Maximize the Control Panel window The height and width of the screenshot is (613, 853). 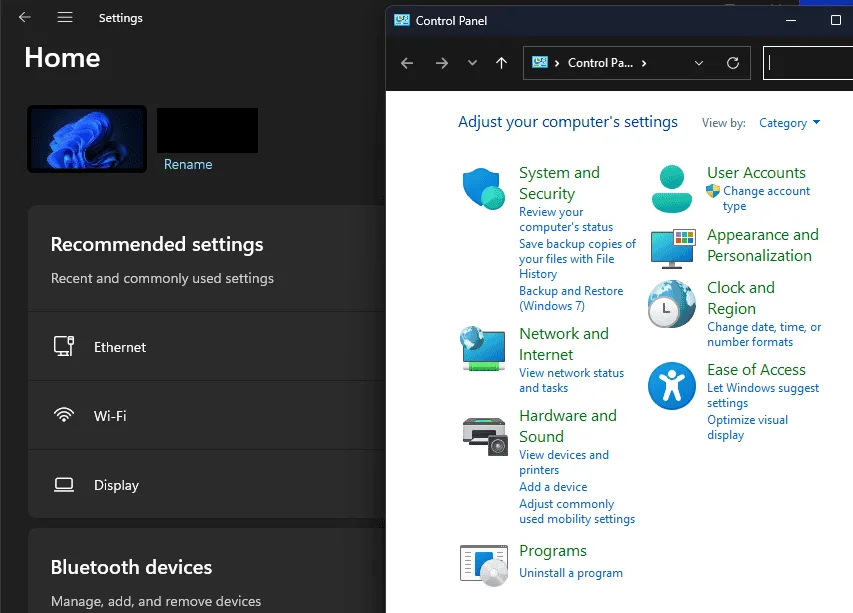point(836,20)
